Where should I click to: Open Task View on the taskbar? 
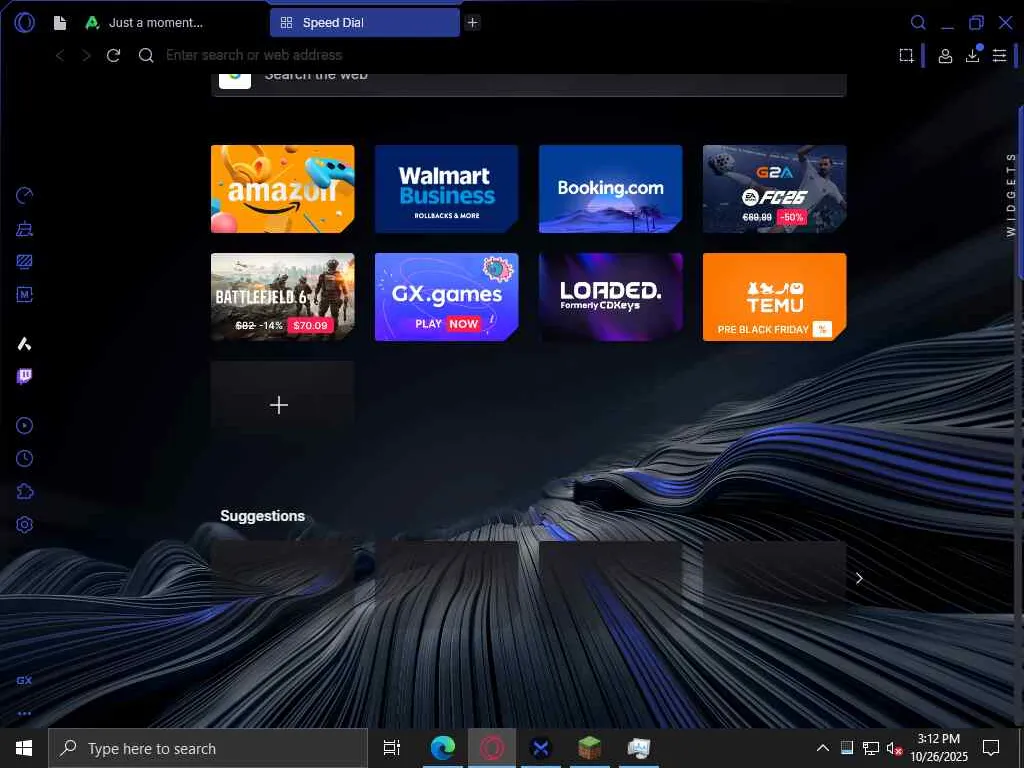(392, 748)
